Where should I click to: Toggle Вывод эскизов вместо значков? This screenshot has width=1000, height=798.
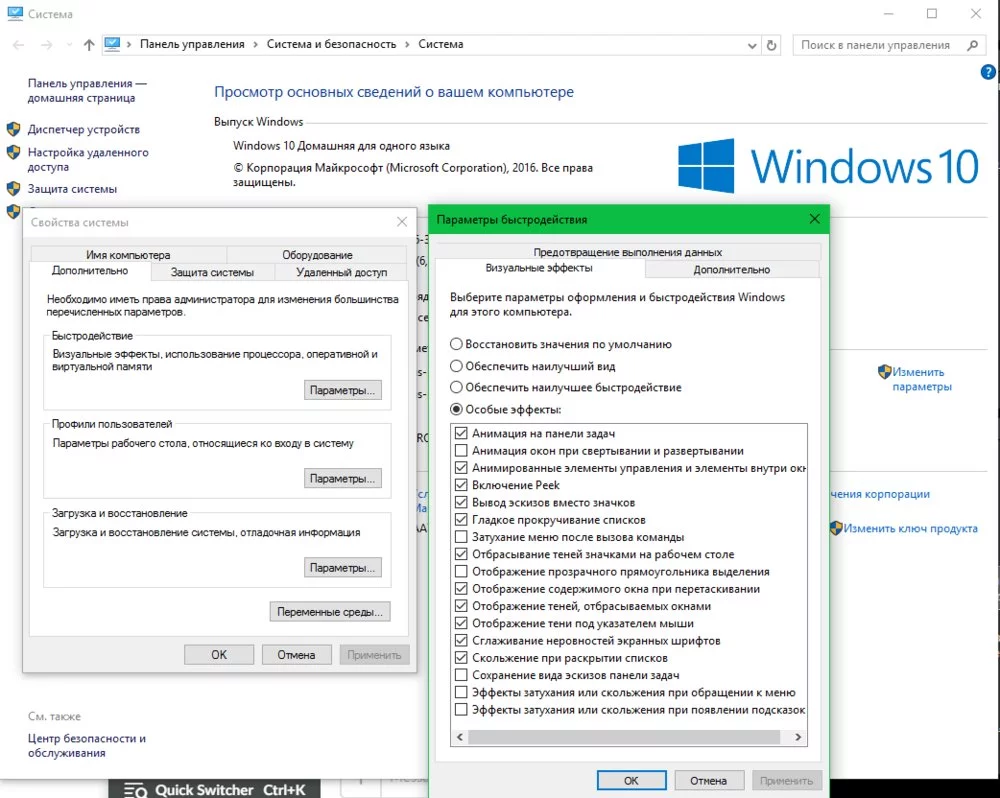pyautogui.click(x=461, y=502)
